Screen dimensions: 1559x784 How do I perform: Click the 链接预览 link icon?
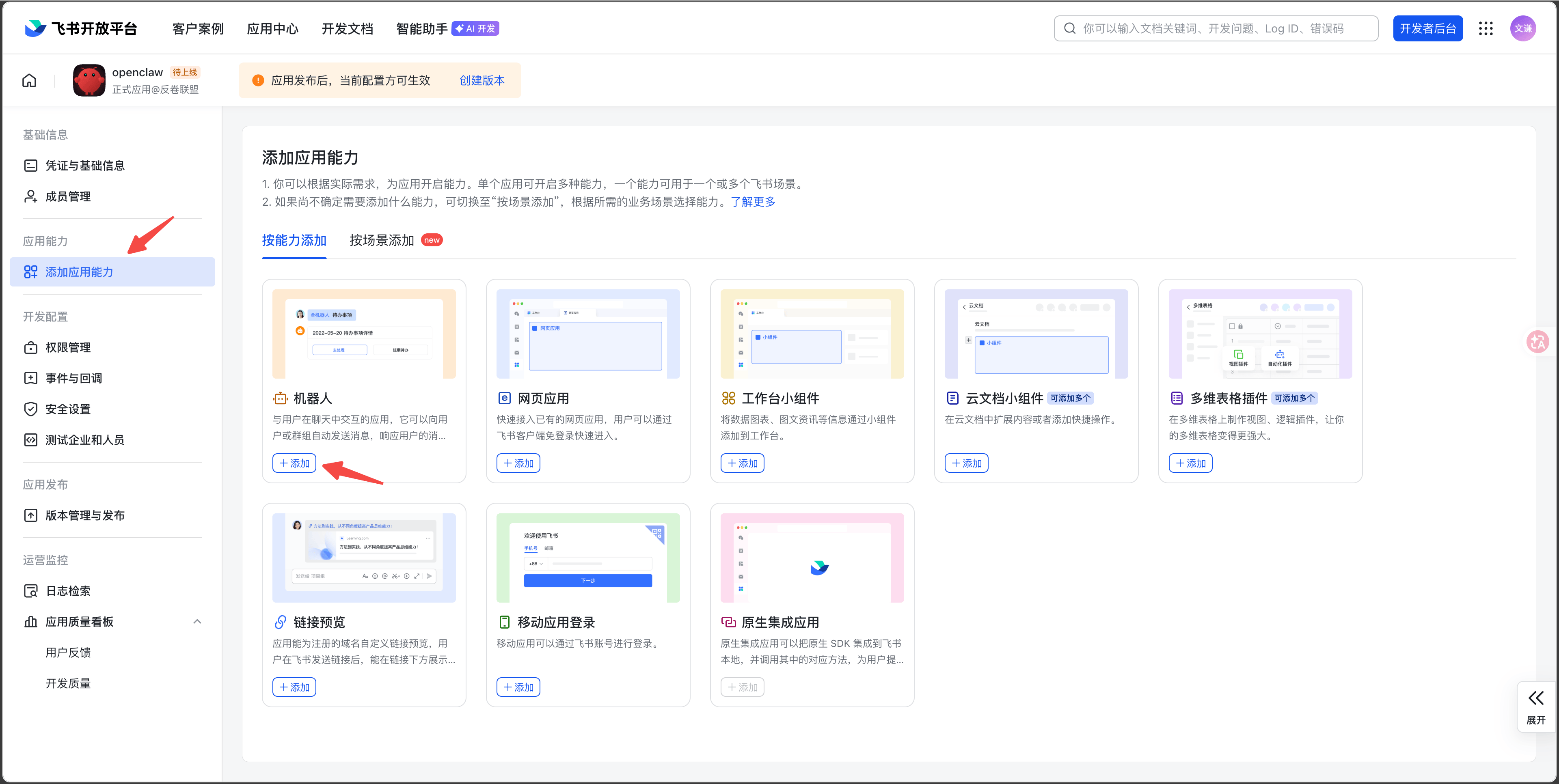click(280, 622)
